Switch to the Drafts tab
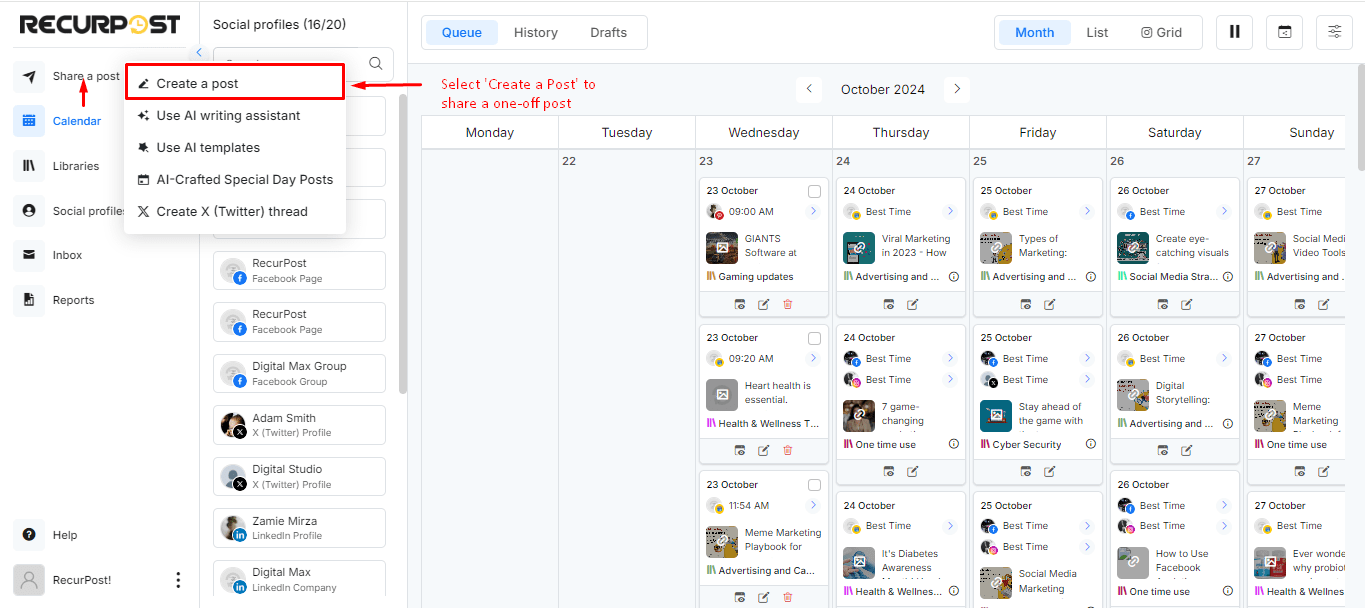1365x608 pixels. tap(608, 33)
